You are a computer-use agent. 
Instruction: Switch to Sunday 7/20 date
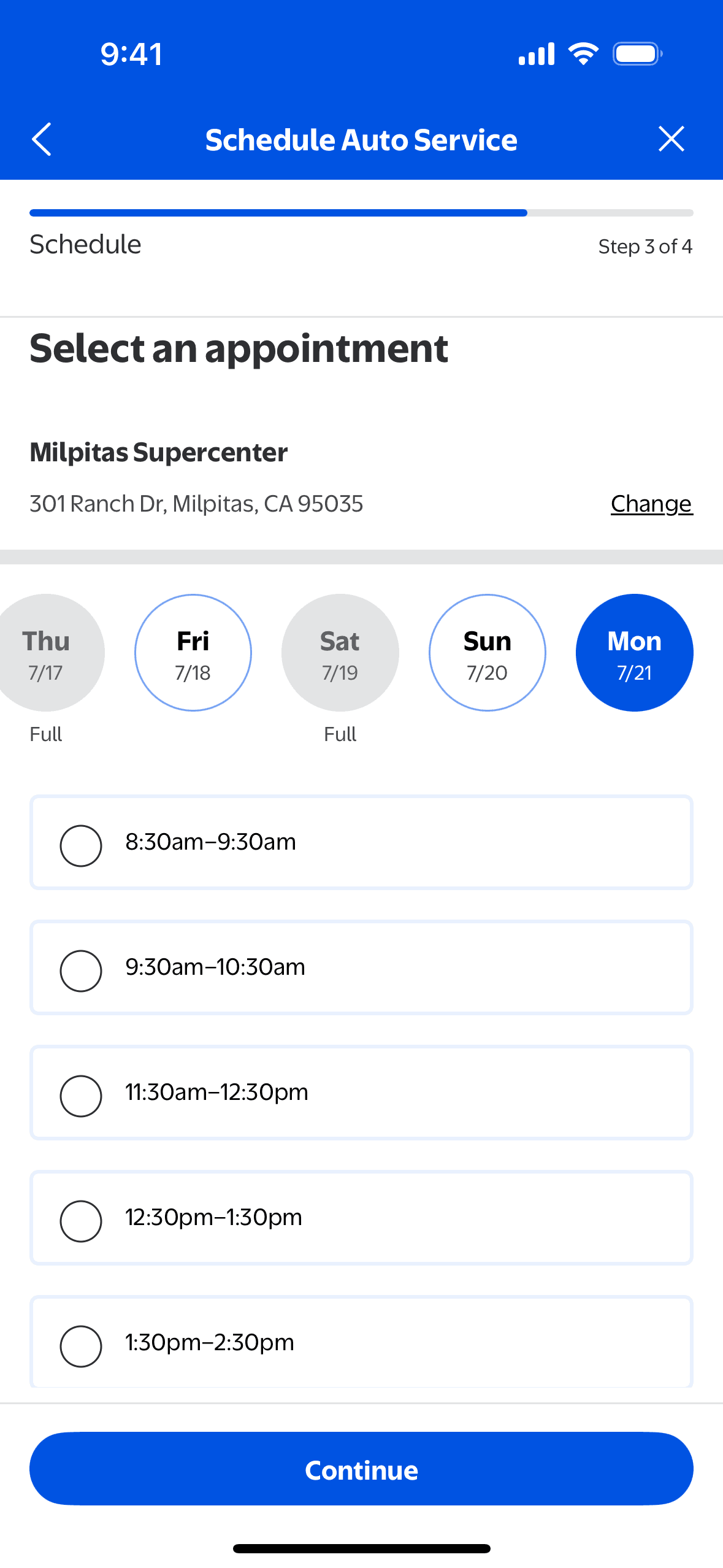[x=488, y=653]
